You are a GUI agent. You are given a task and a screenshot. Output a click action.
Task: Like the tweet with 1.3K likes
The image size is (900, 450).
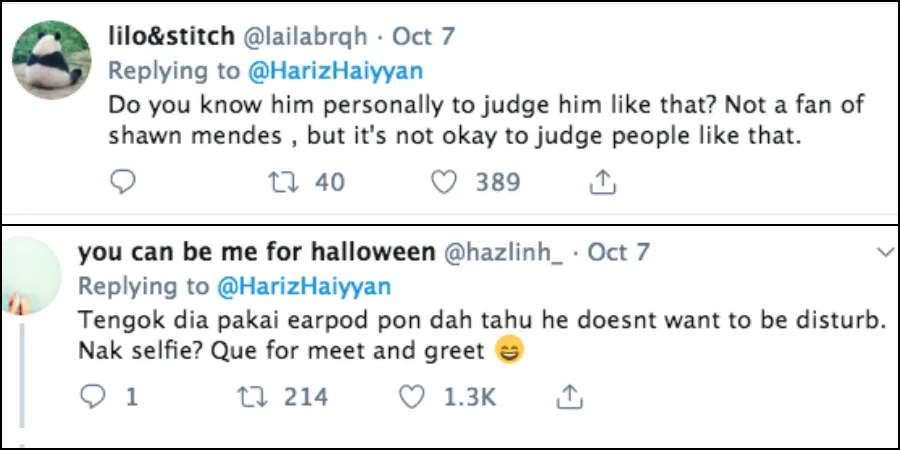click(413, 397)
